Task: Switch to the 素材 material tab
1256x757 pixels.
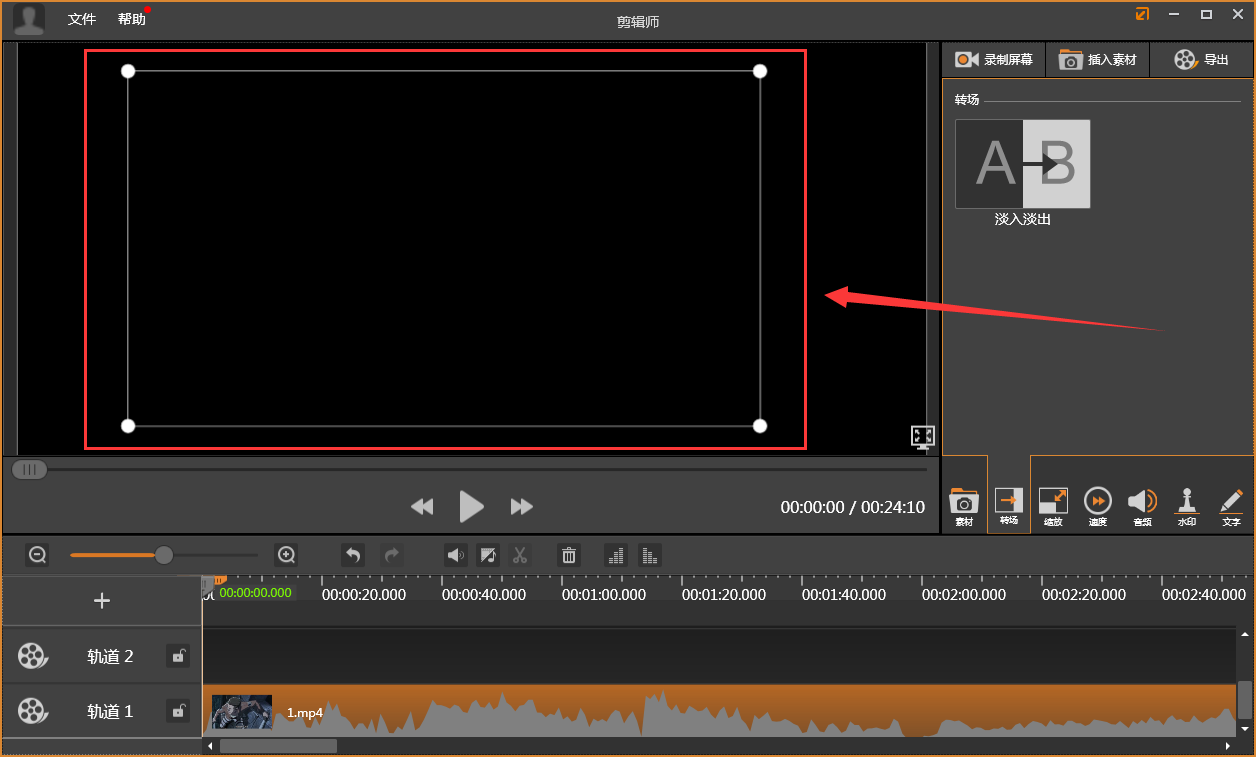Action: (x=964, y=507)
